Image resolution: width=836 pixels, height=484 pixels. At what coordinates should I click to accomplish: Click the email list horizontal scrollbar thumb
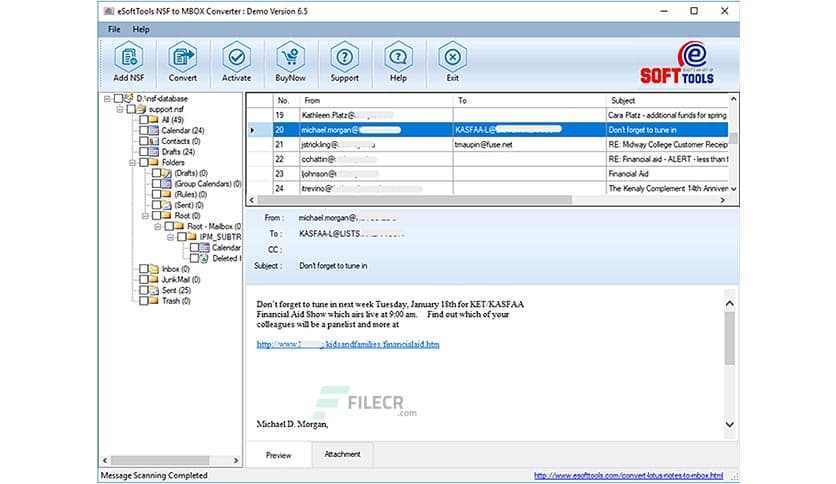click(414, 200)
